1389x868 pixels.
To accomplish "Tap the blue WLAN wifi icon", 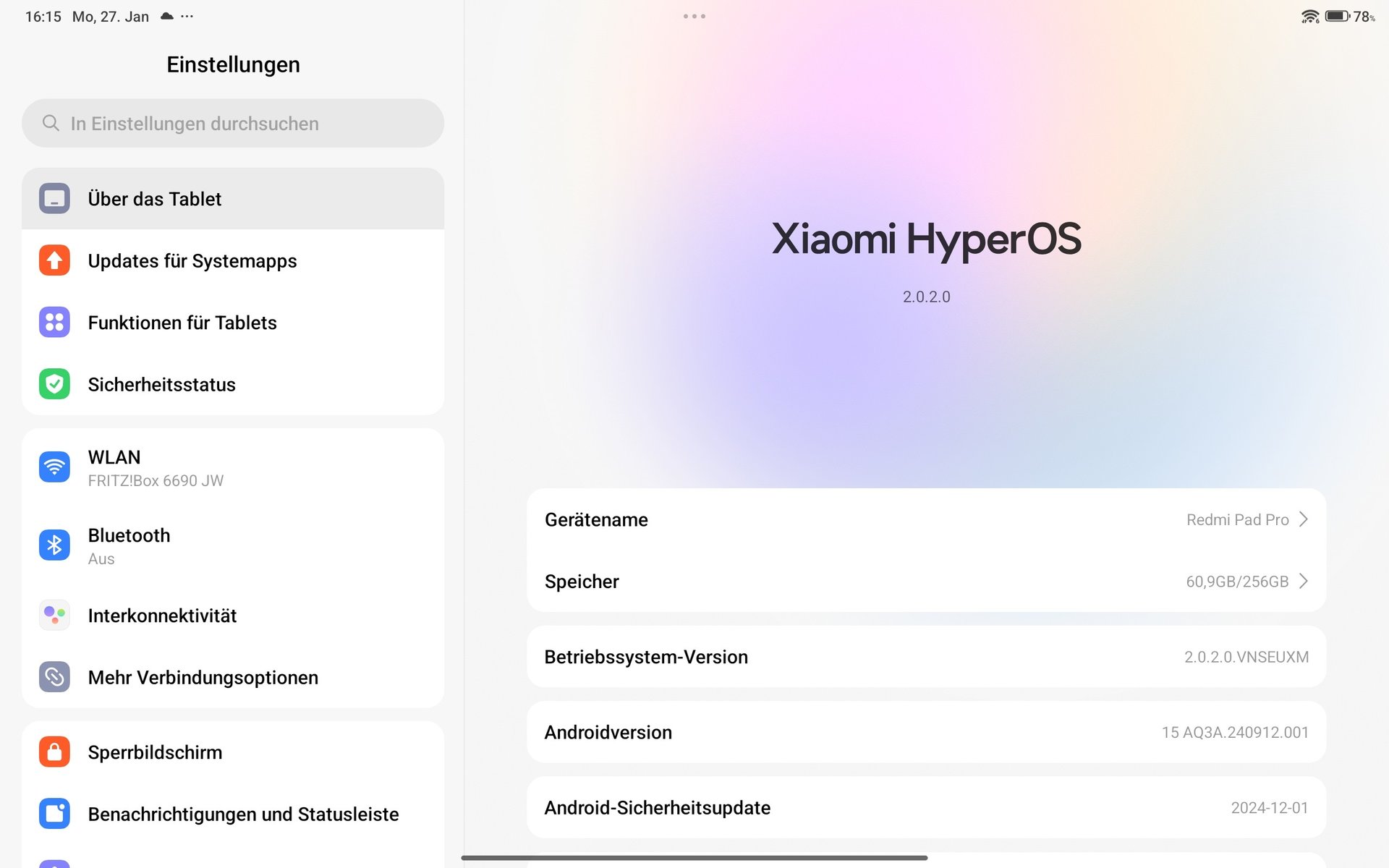I will pyautogui.click(x=54, y=468).
